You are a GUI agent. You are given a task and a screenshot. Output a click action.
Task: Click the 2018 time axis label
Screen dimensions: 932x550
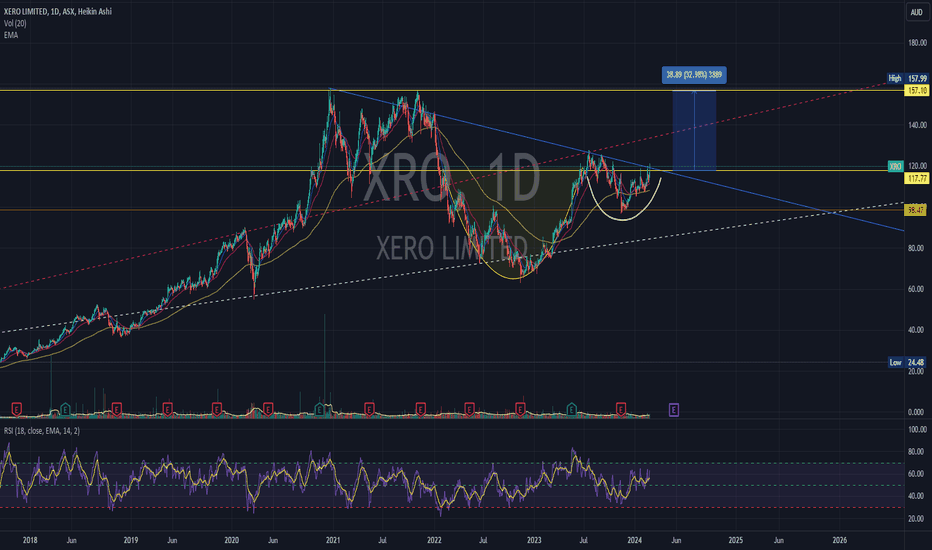tap(30, 540)
